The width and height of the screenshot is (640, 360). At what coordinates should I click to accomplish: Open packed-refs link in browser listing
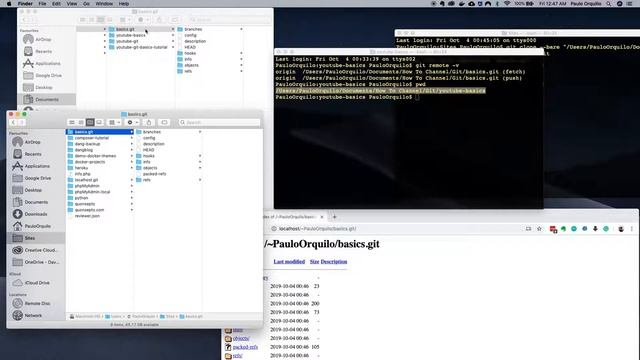tap(245, 347)
